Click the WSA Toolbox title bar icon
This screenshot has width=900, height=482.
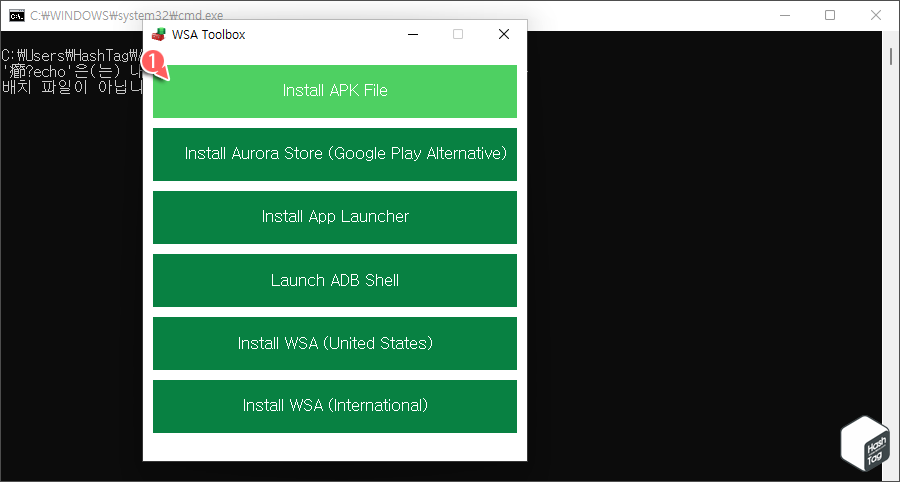pos(158,34)
